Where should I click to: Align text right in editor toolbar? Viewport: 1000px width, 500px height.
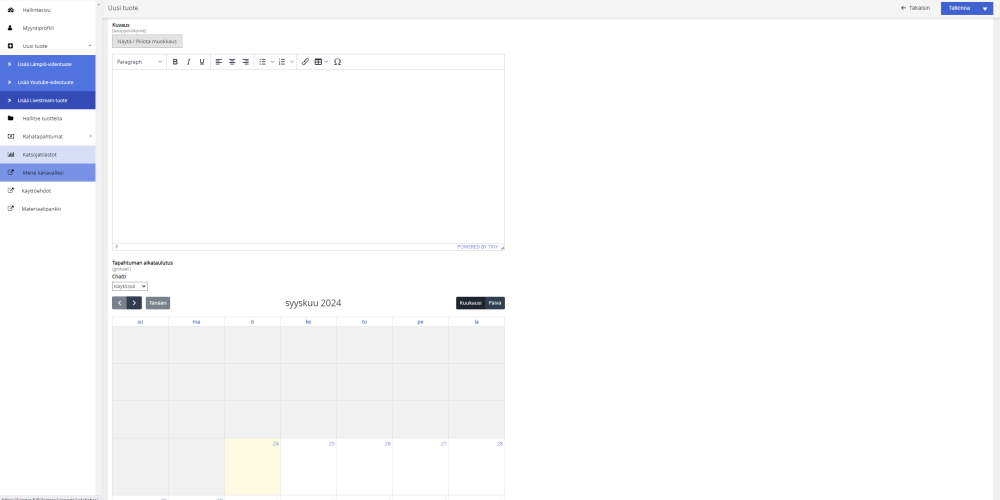[246, 62]
